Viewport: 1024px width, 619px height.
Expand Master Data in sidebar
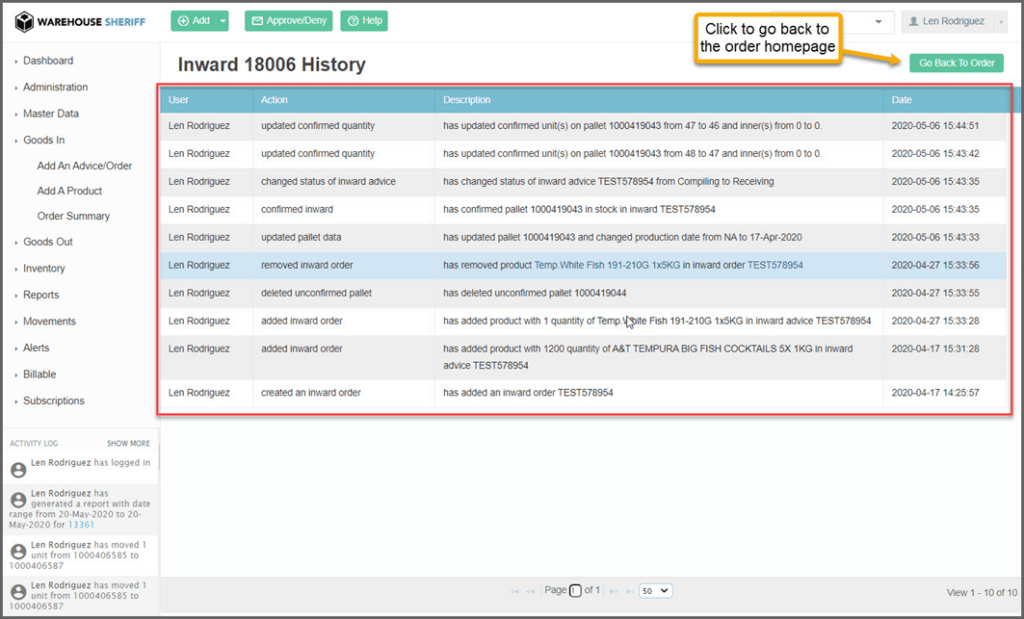tap(51, 114)
